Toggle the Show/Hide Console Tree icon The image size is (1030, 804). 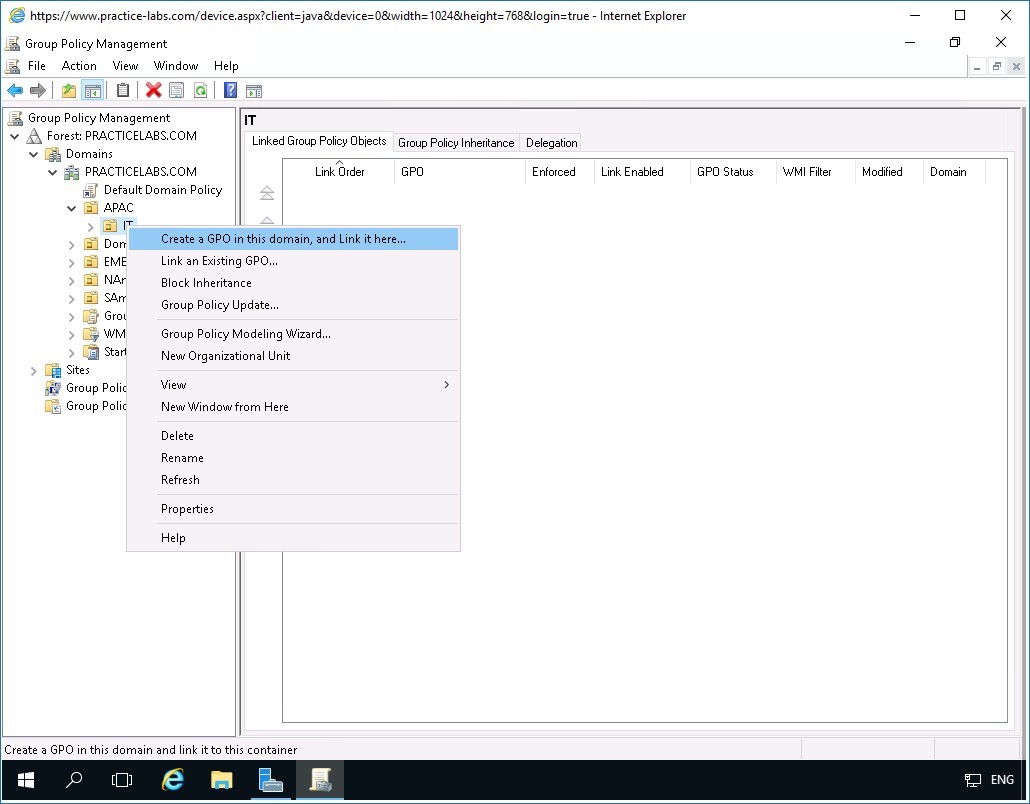(x=93, y=91)
